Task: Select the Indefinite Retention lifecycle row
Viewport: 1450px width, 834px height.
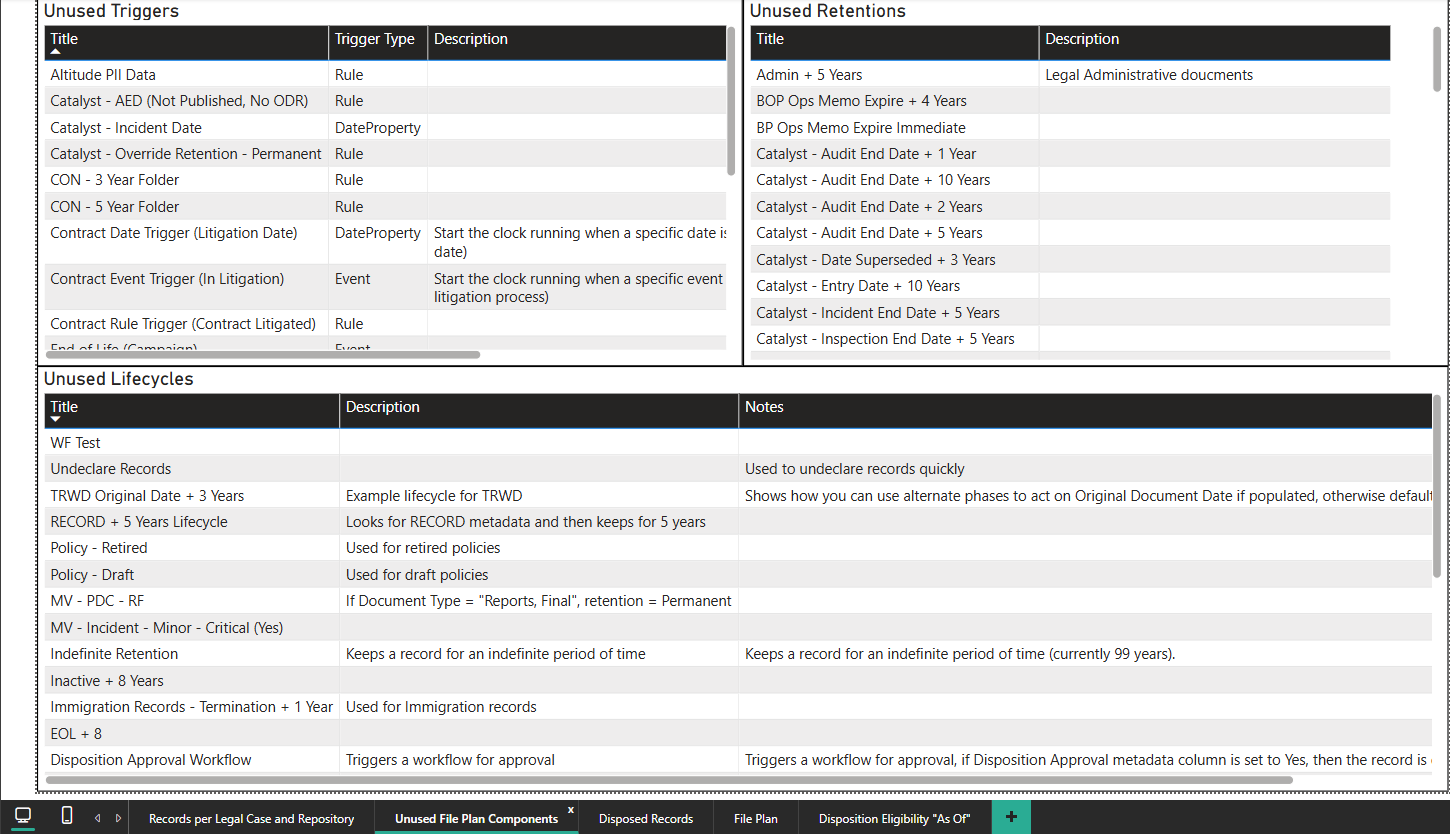Action: tap(114, 654)
